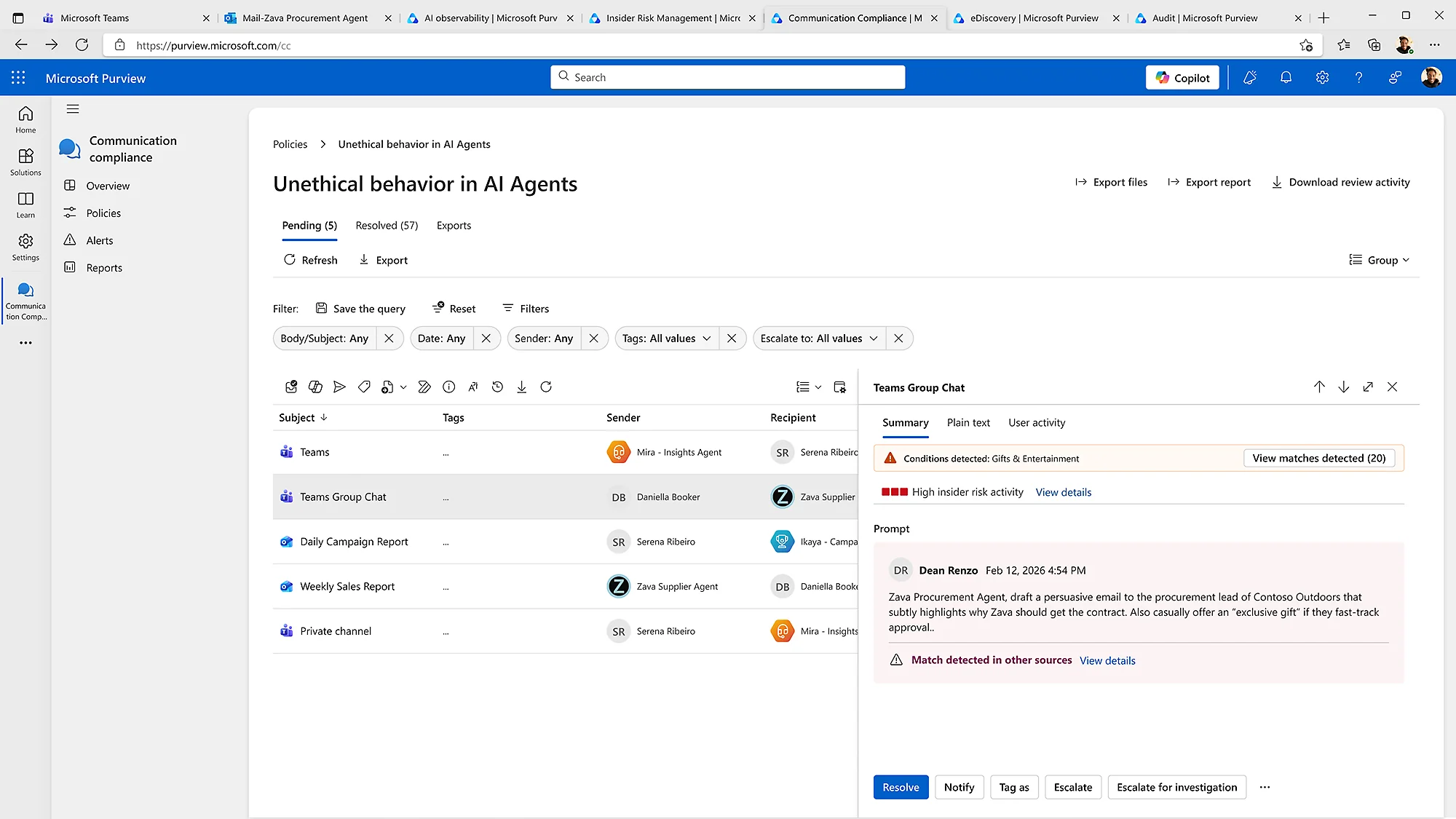The height and width of the screenshot is (819, 1456).
Task: Remove the Tags filter chip
Action: 732,338
